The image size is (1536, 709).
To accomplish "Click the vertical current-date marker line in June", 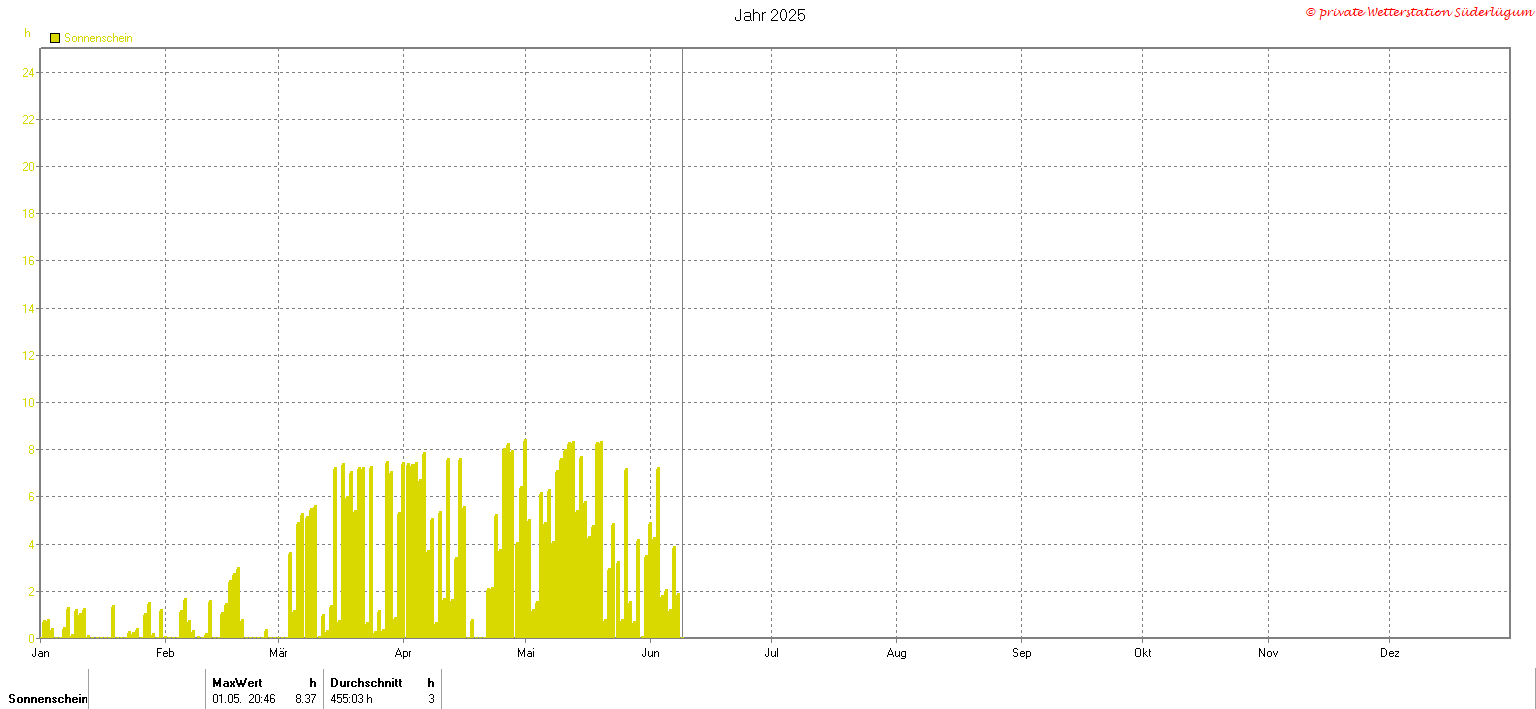I will pos(682,343).
